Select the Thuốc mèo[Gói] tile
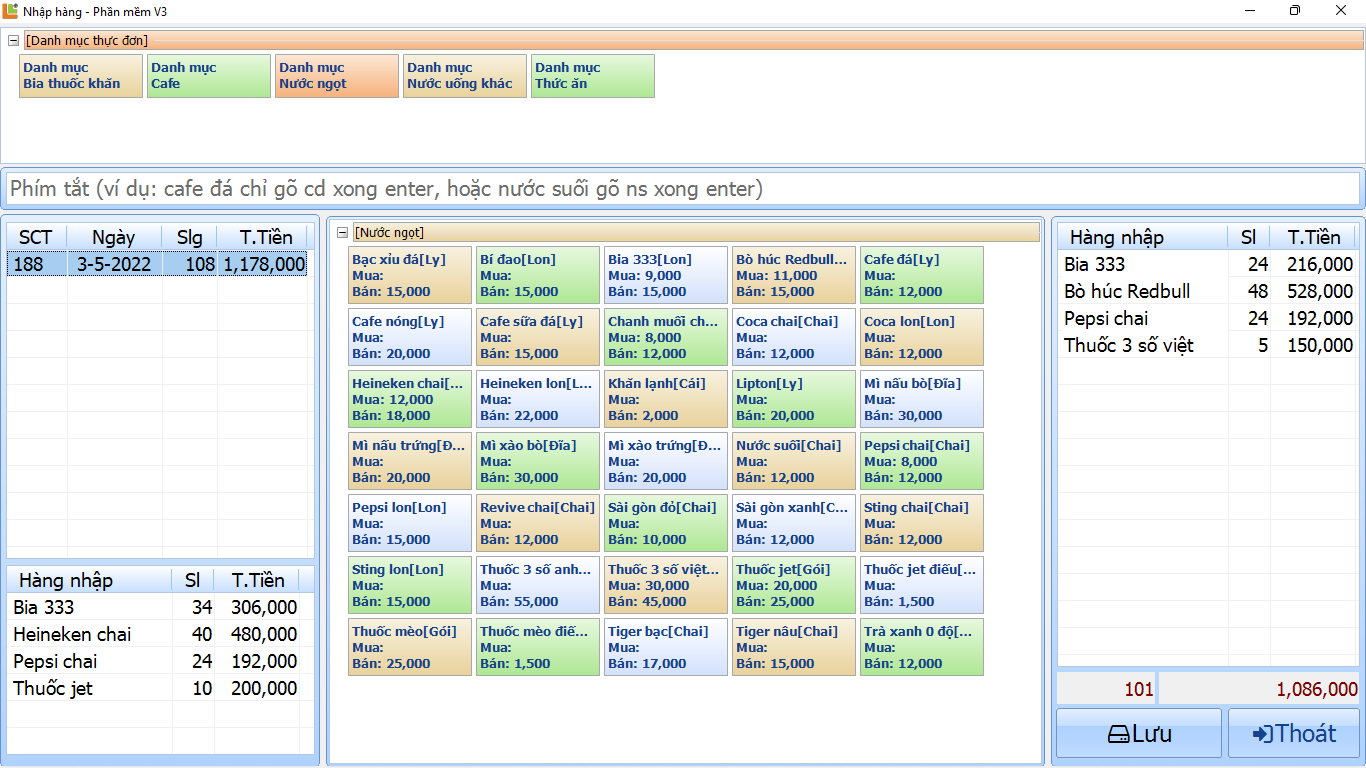The height and width of the screenshot is (768, 1366). click(410, 647)
